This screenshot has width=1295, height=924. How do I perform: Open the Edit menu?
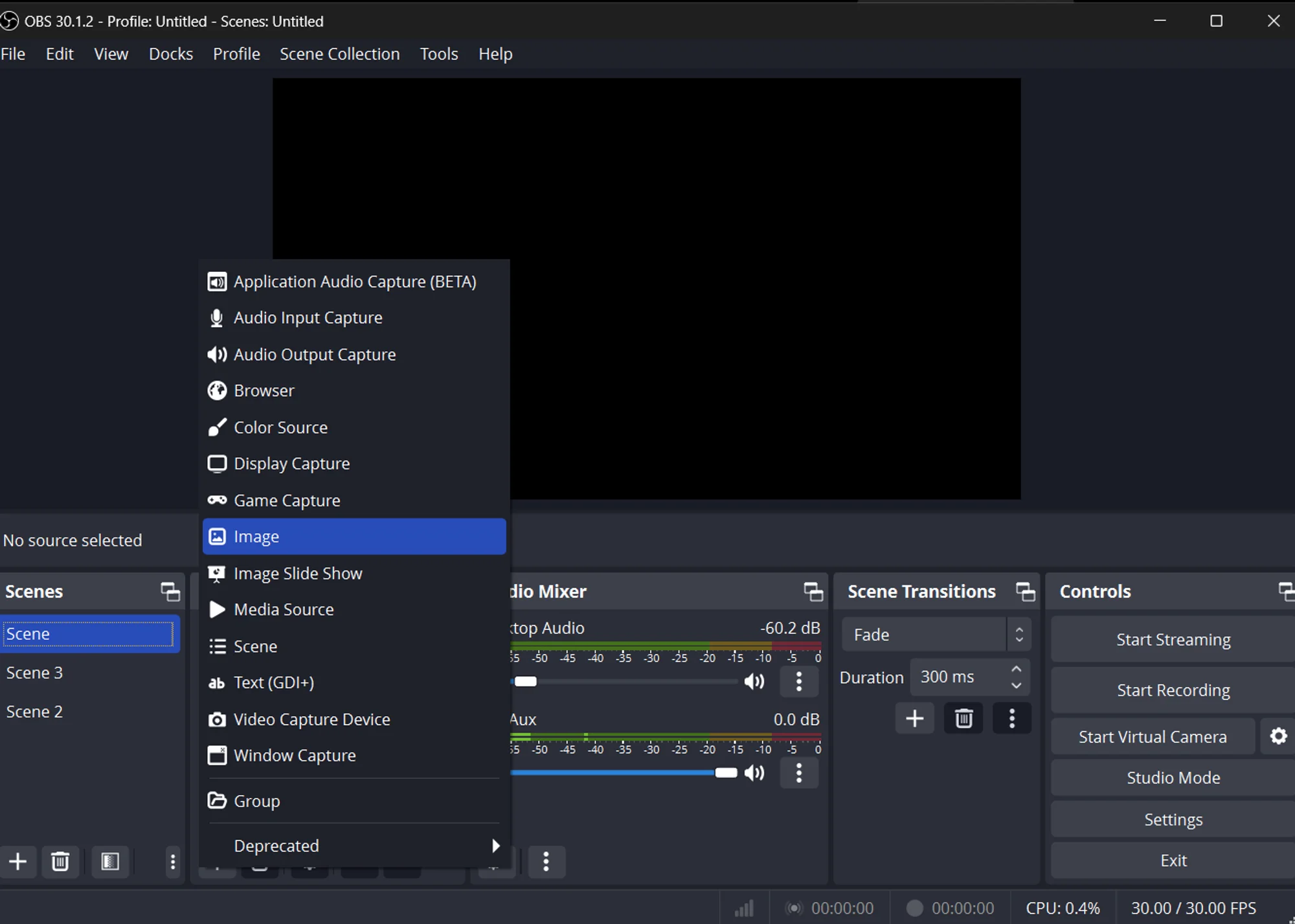[60, 54]
